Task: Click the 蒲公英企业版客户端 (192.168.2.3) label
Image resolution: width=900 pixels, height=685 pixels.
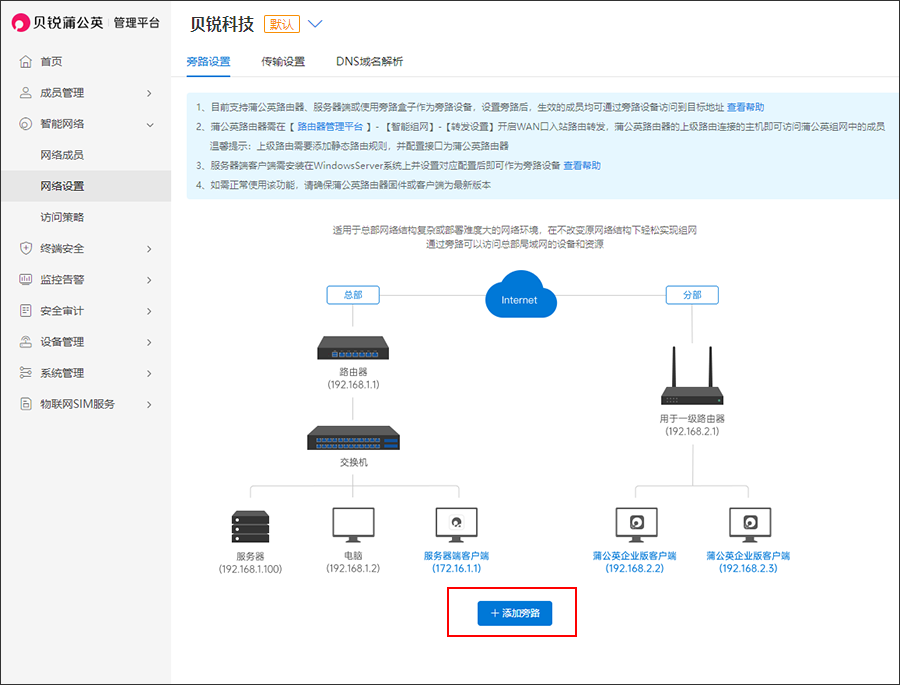Action: click(x=748, y=562)
